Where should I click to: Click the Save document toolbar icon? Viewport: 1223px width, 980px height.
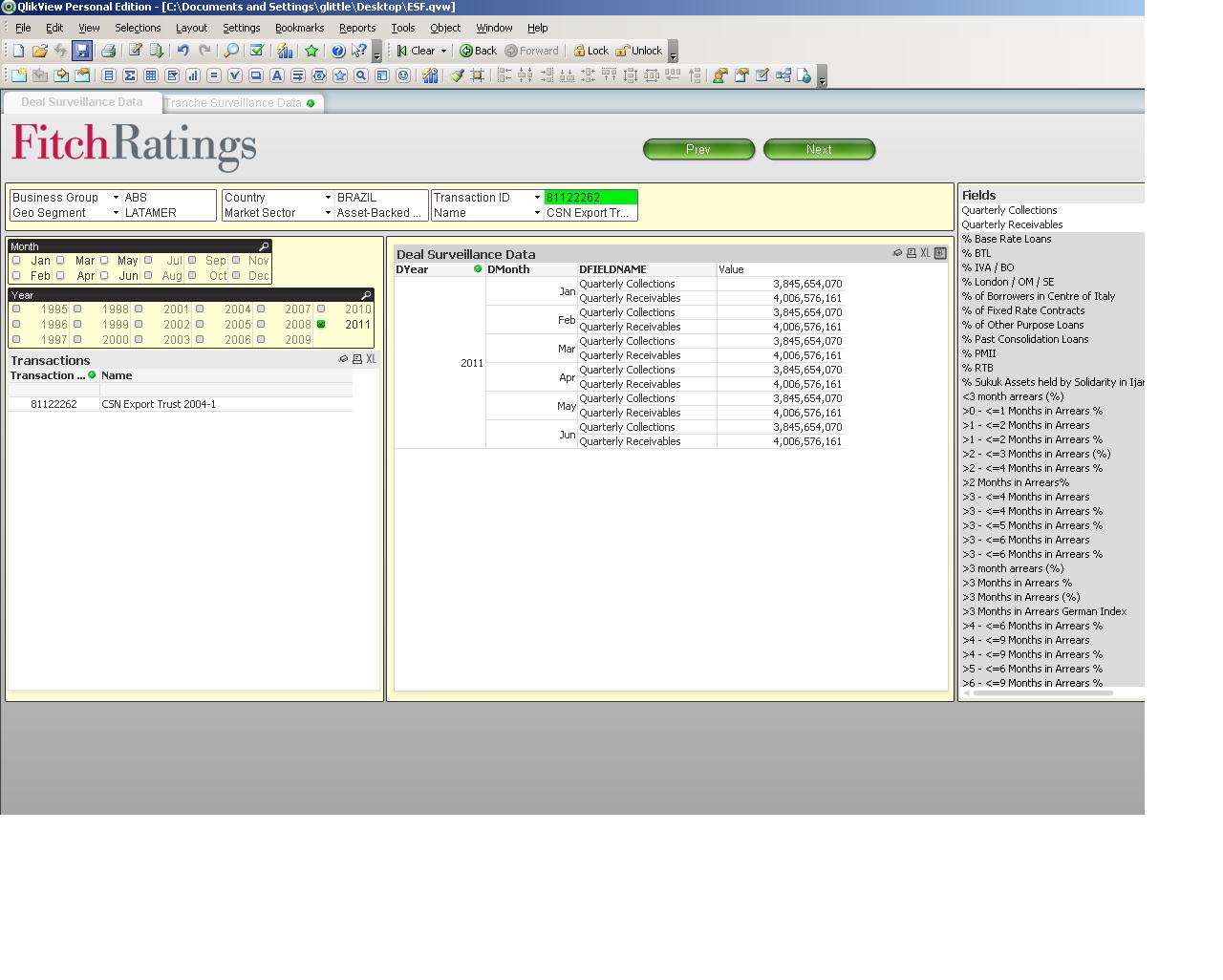click(x=82, y=51)
